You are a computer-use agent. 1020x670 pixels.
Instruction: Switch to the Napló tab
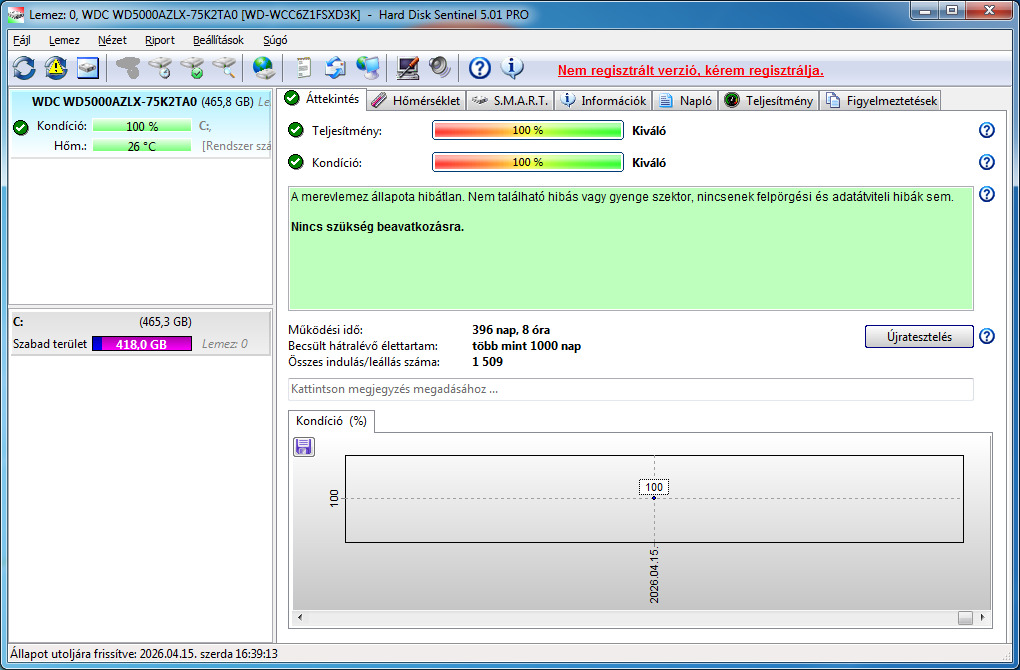pos(686,101)
